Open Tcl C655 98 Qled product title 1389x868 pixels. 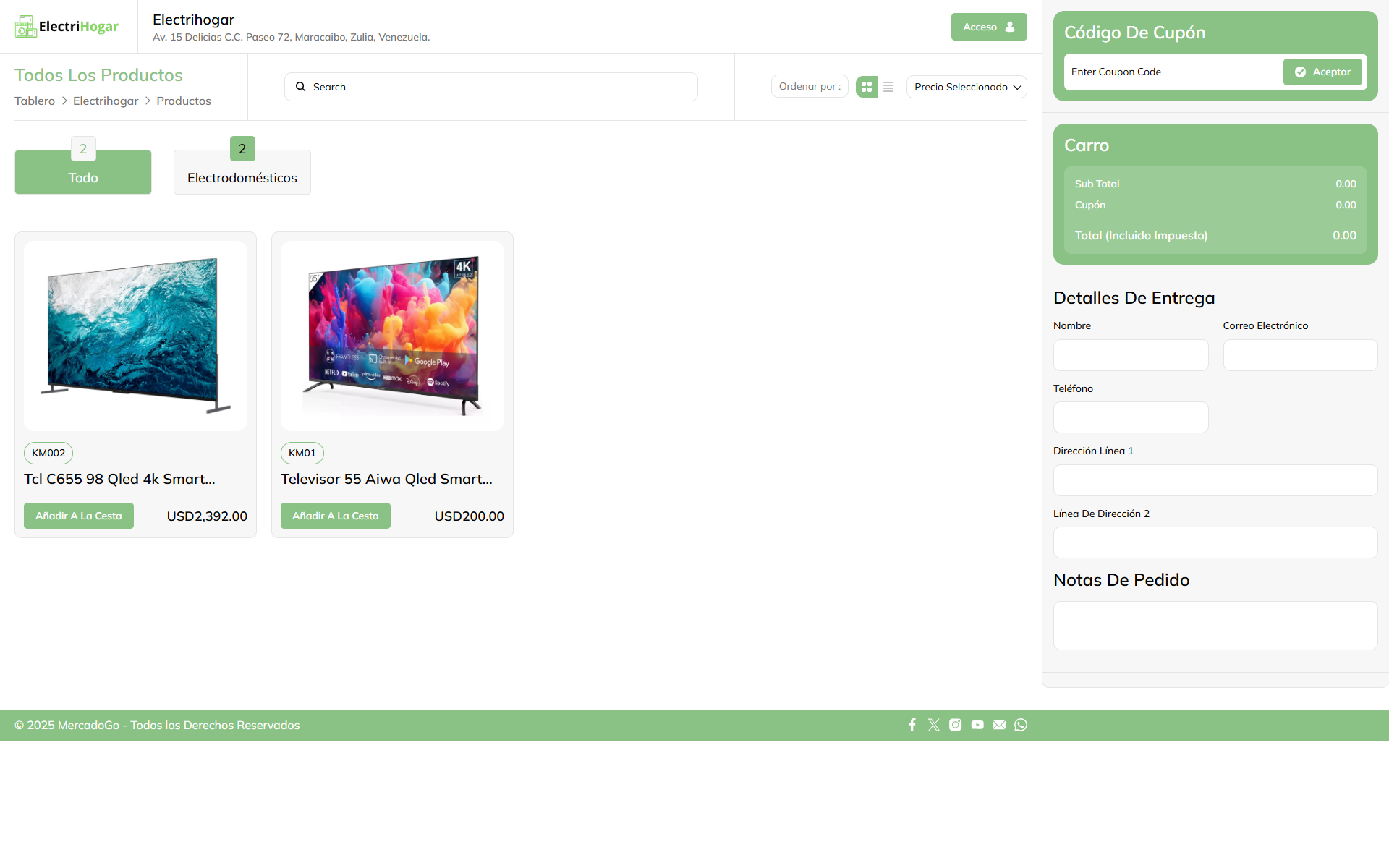coord(119,479)
